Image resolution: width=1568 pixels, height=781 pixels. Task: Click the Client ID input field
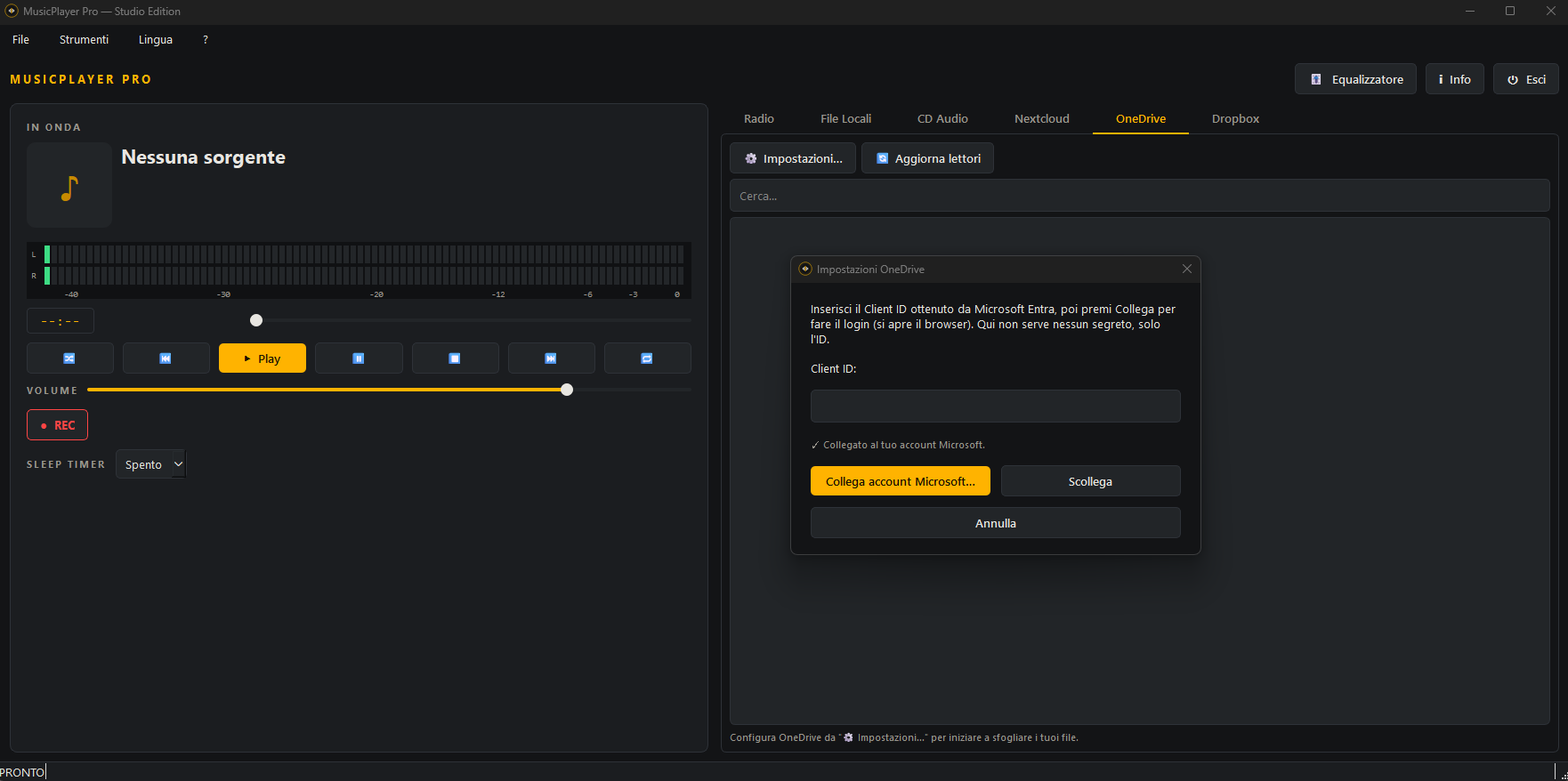click(995, 406)
